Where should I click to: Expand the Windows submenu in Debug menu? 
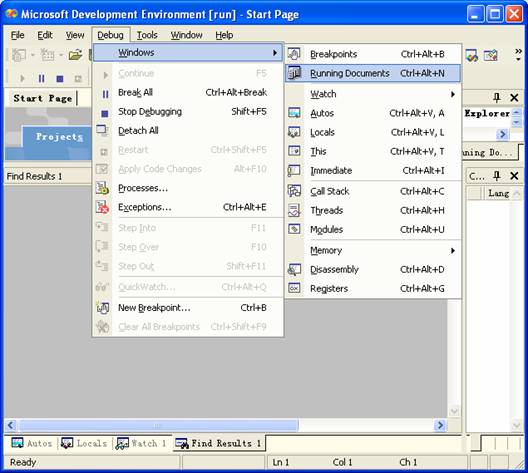tap(188, 53)
